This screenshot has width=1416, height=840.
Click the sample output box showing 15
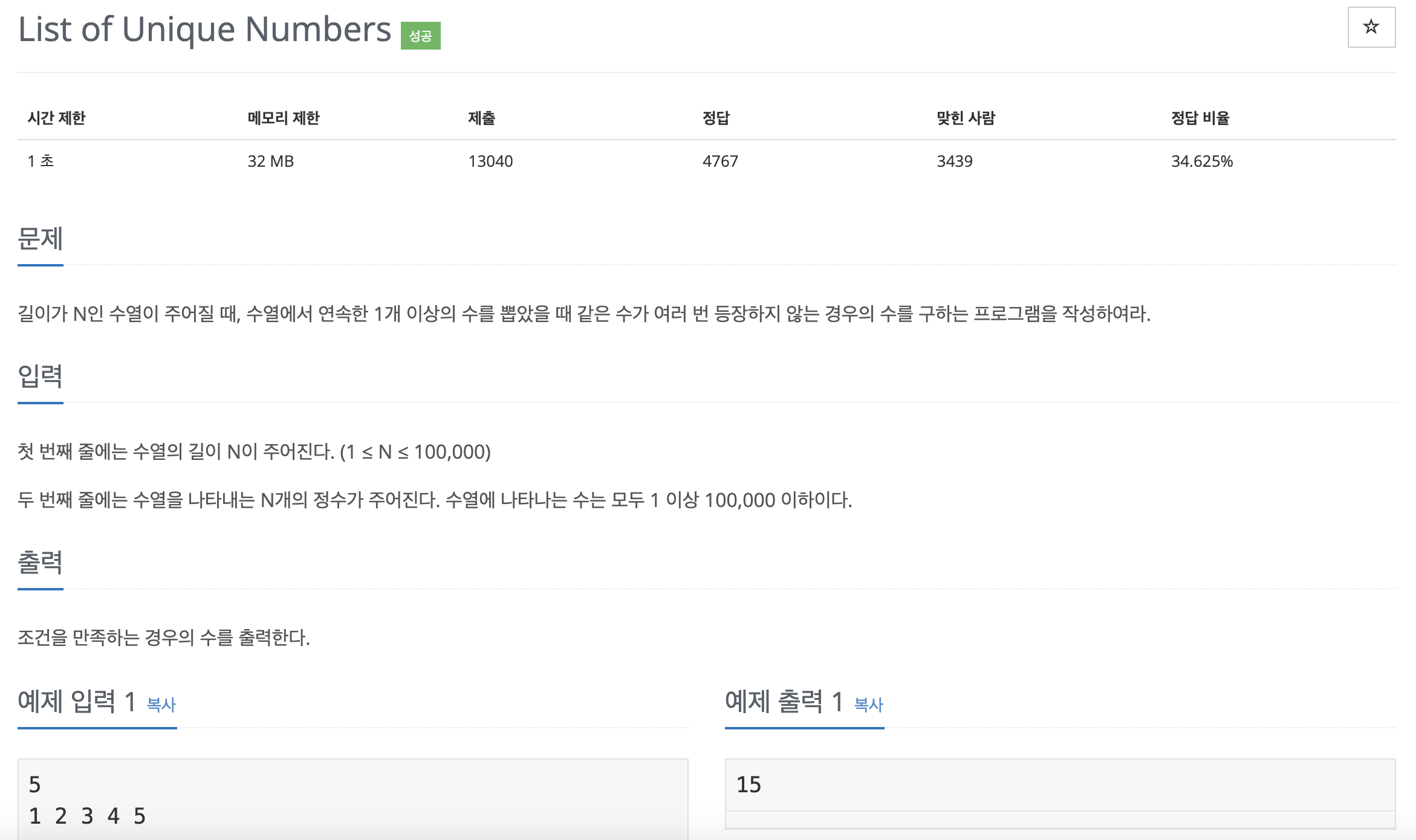(1060, 785)
